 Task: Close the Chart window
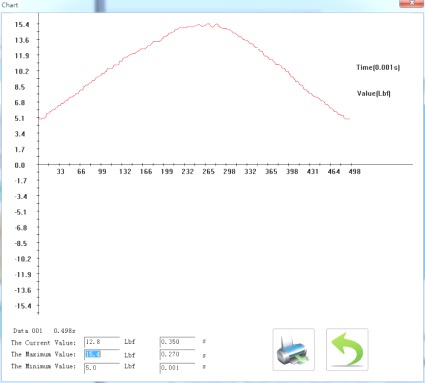coord(411,3)
